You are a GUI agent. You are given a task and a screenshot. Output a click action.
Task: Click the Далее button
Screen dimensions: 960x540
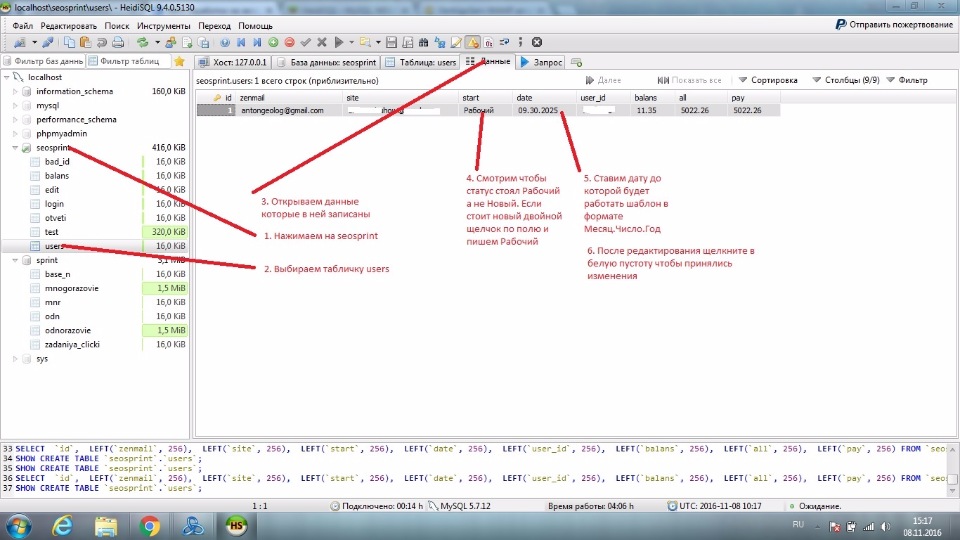(x=603, y=80)
